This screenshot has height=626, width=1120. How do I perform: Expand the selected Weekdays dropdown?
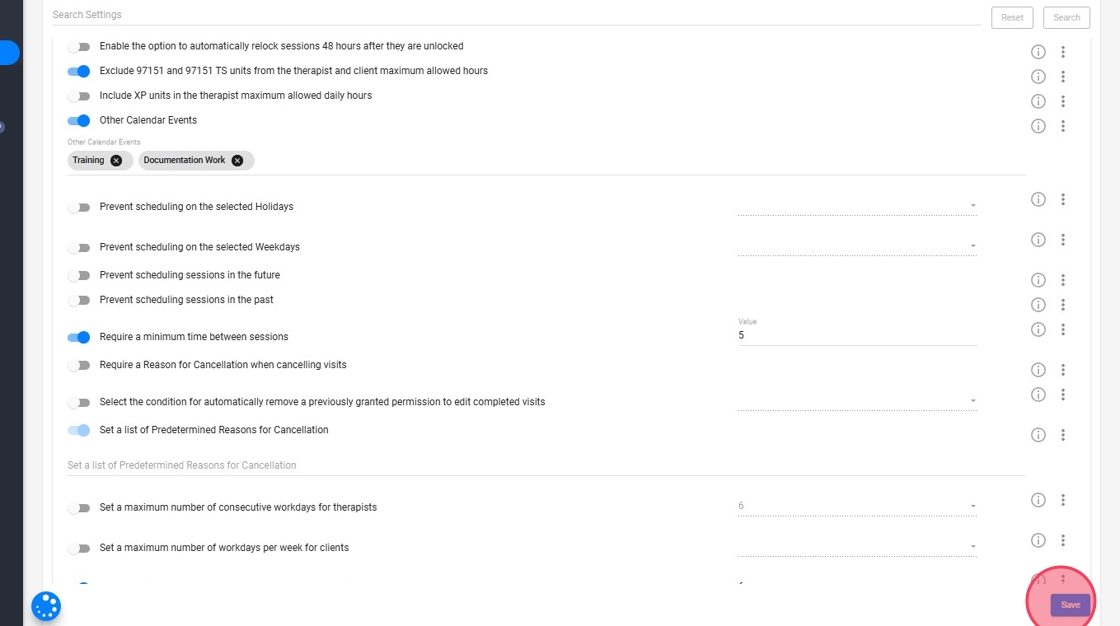pyautogui.click(x=857, y=246)
